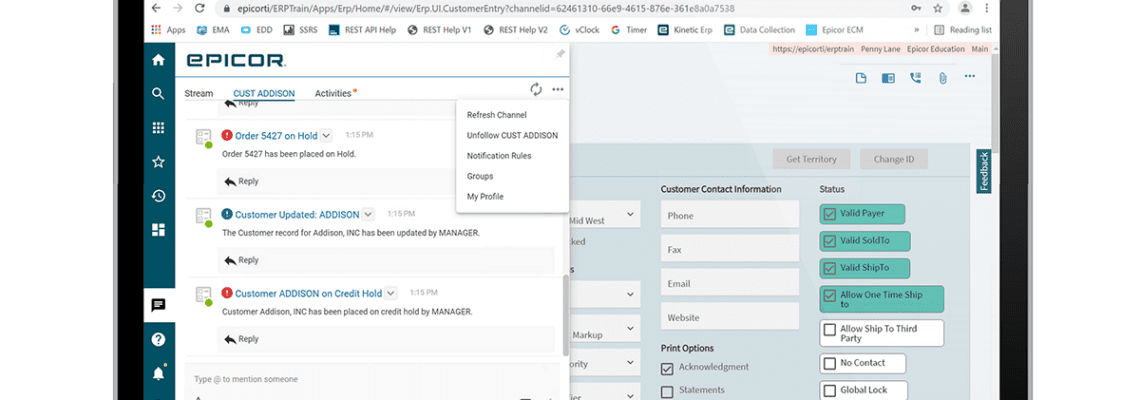The width and height of the screenshot is (1140, 400).
Task: Open attachments paperclip icon
Action: 942,79
